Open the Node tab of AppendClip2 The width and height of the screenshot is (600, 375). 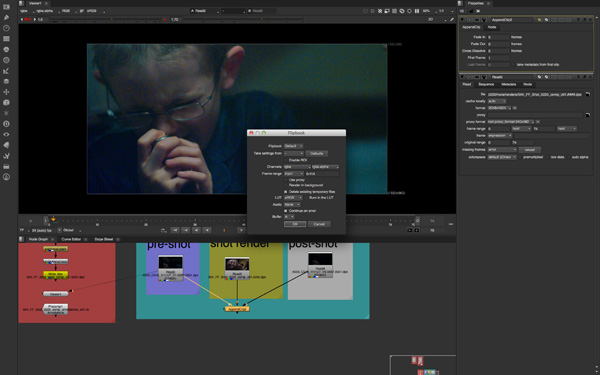[492, 27]
